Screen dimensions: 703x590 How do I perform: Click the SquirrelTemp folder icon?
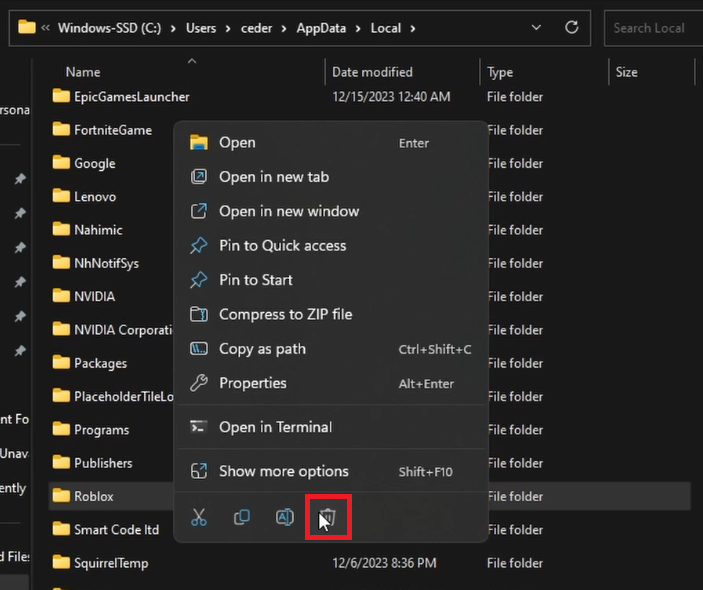tap(61, 563)
